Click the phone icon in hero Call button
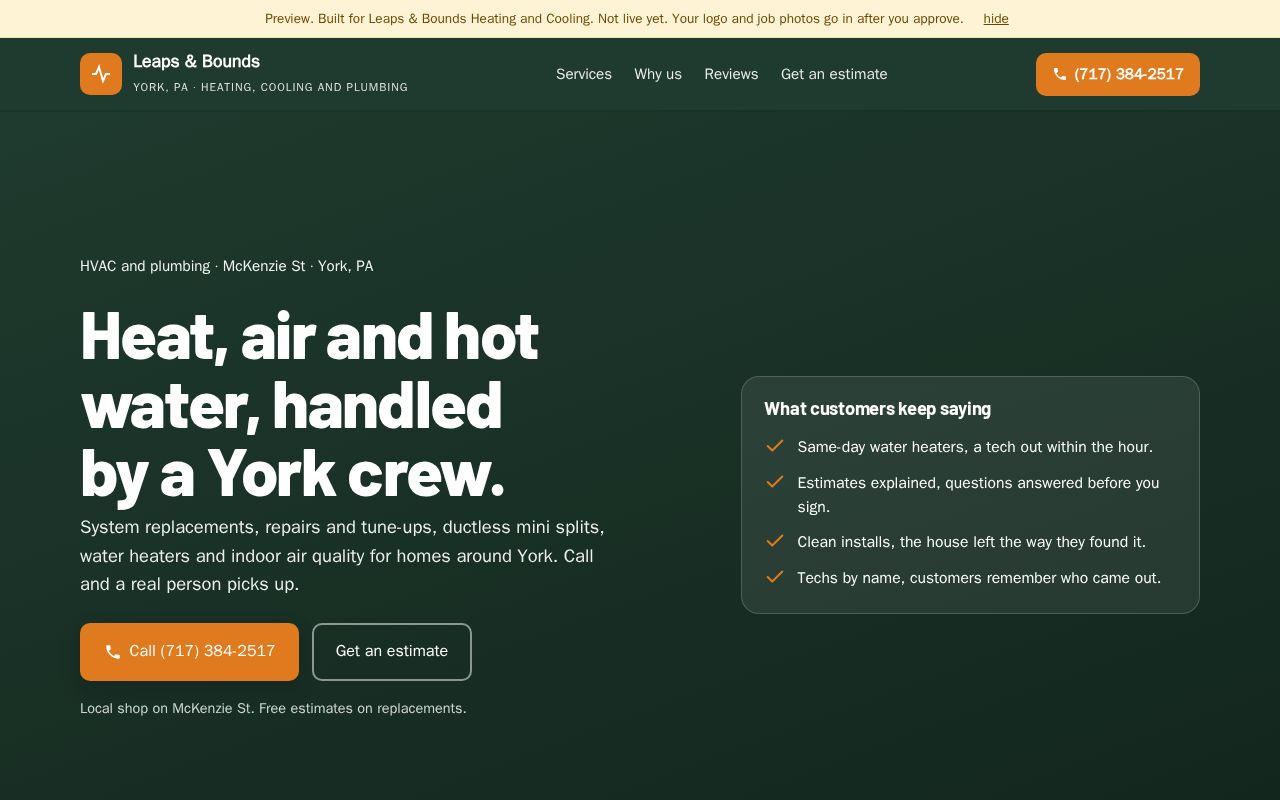Image resolution: width=1280 pixels, height=800 pixels. tap(113, 652)
